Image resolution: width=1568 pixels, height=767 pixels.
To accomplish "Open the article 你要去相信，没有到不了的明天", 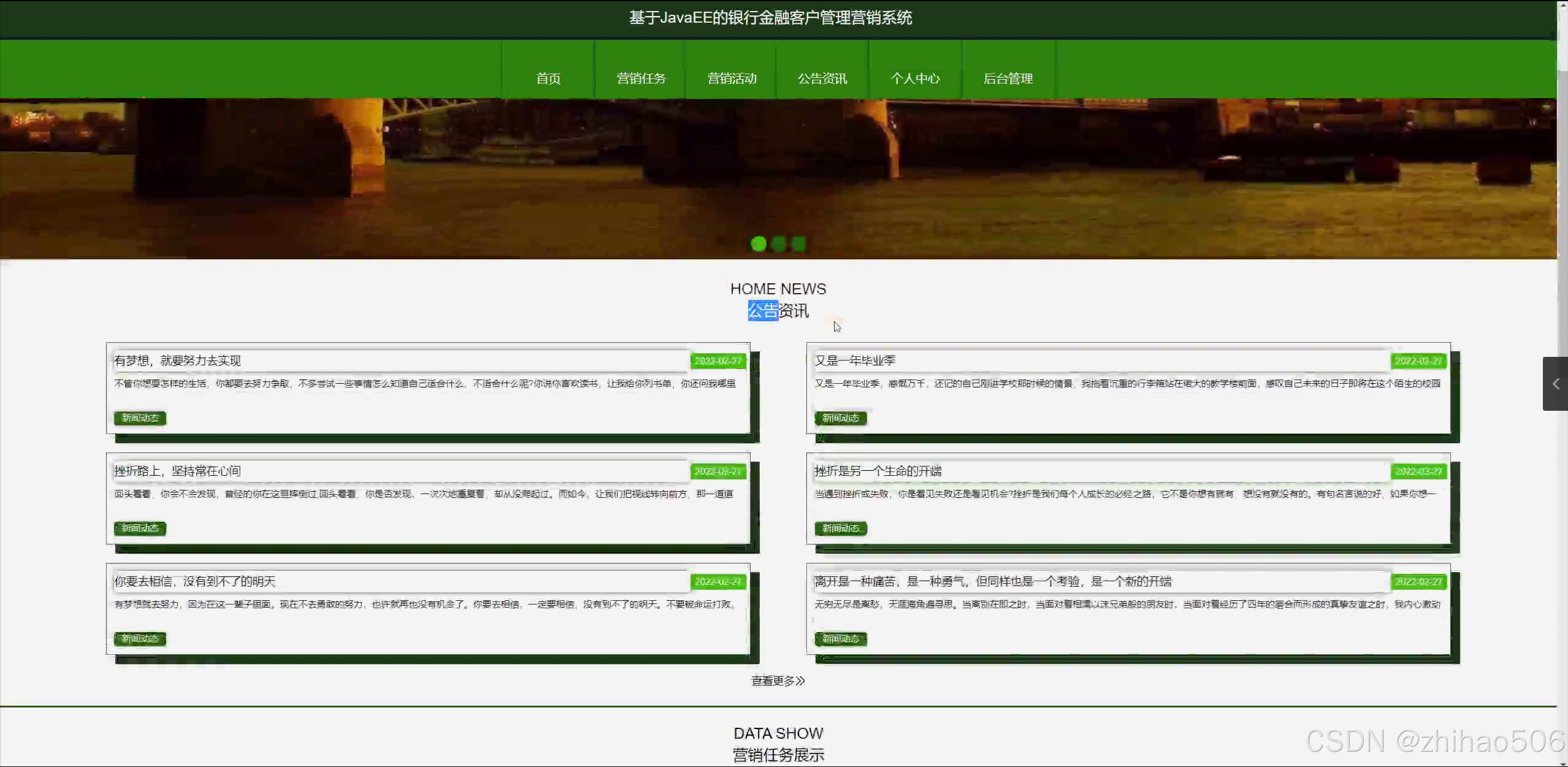I will coord(195,581).
